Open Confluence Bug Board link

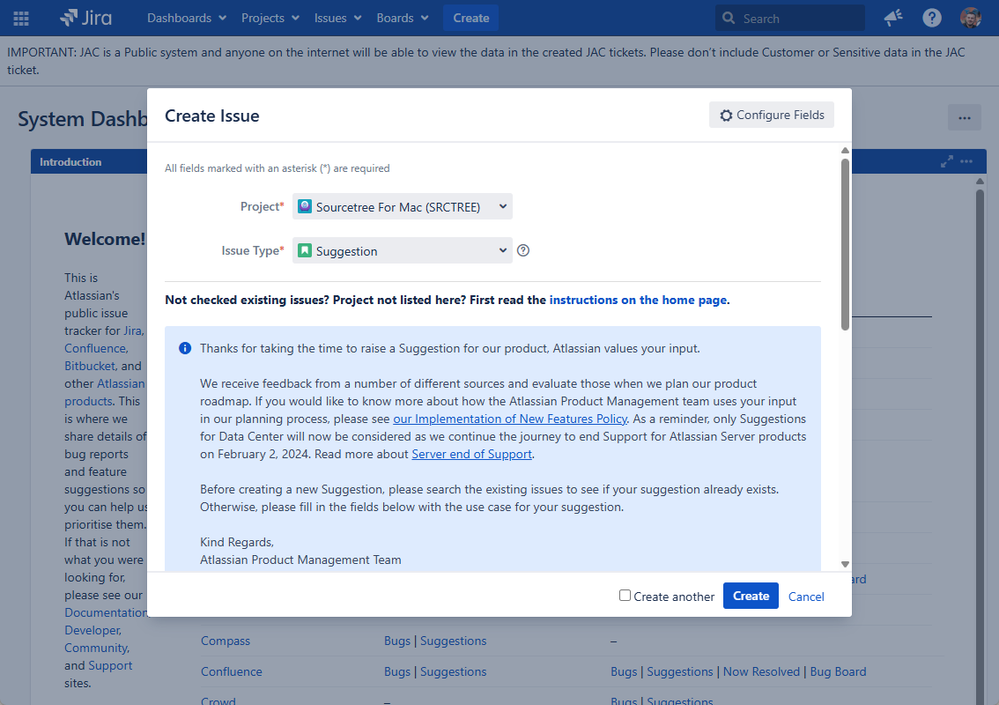[838, 671]
